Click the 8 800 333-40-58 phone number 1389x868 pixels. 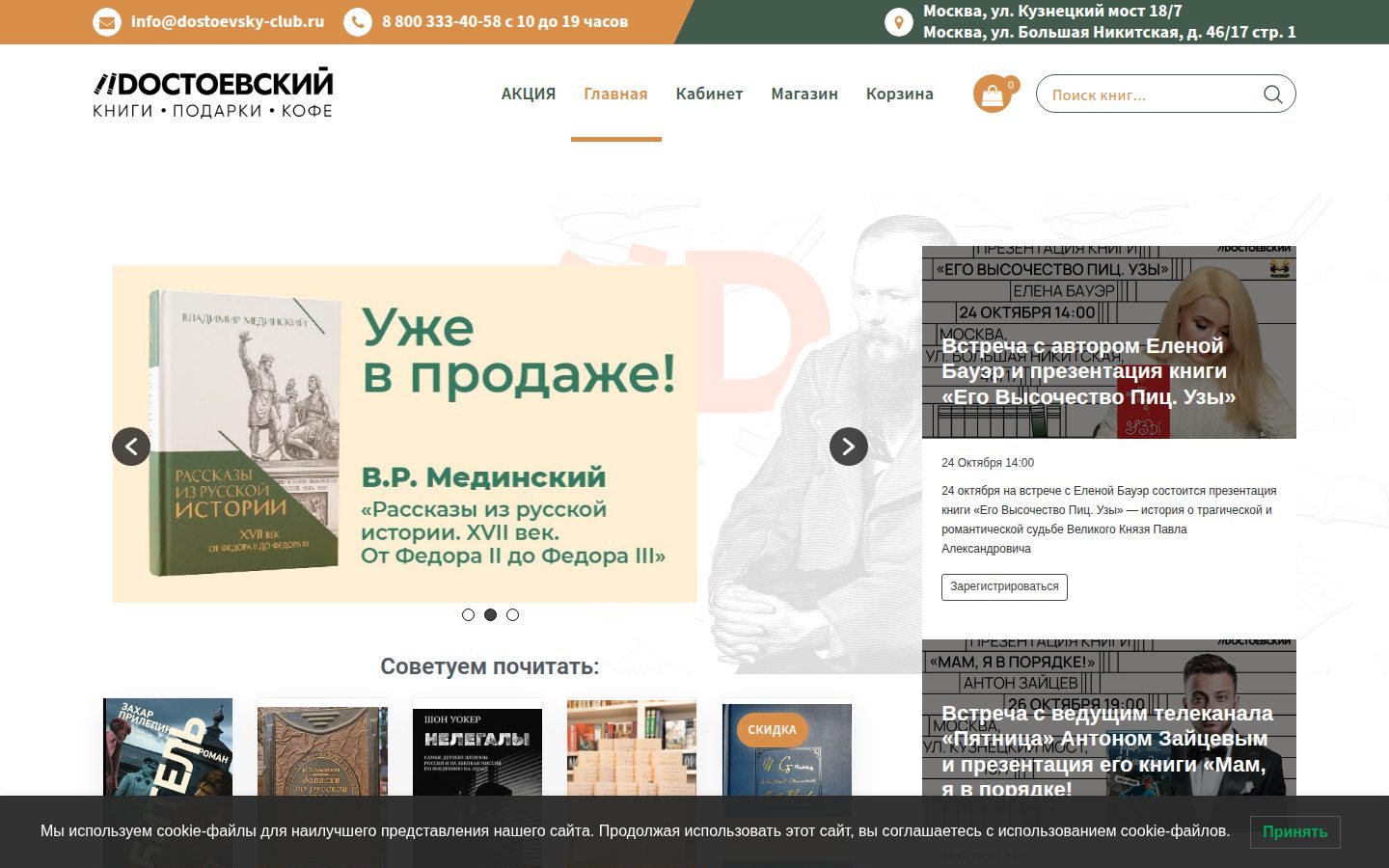tap(444, 21)
